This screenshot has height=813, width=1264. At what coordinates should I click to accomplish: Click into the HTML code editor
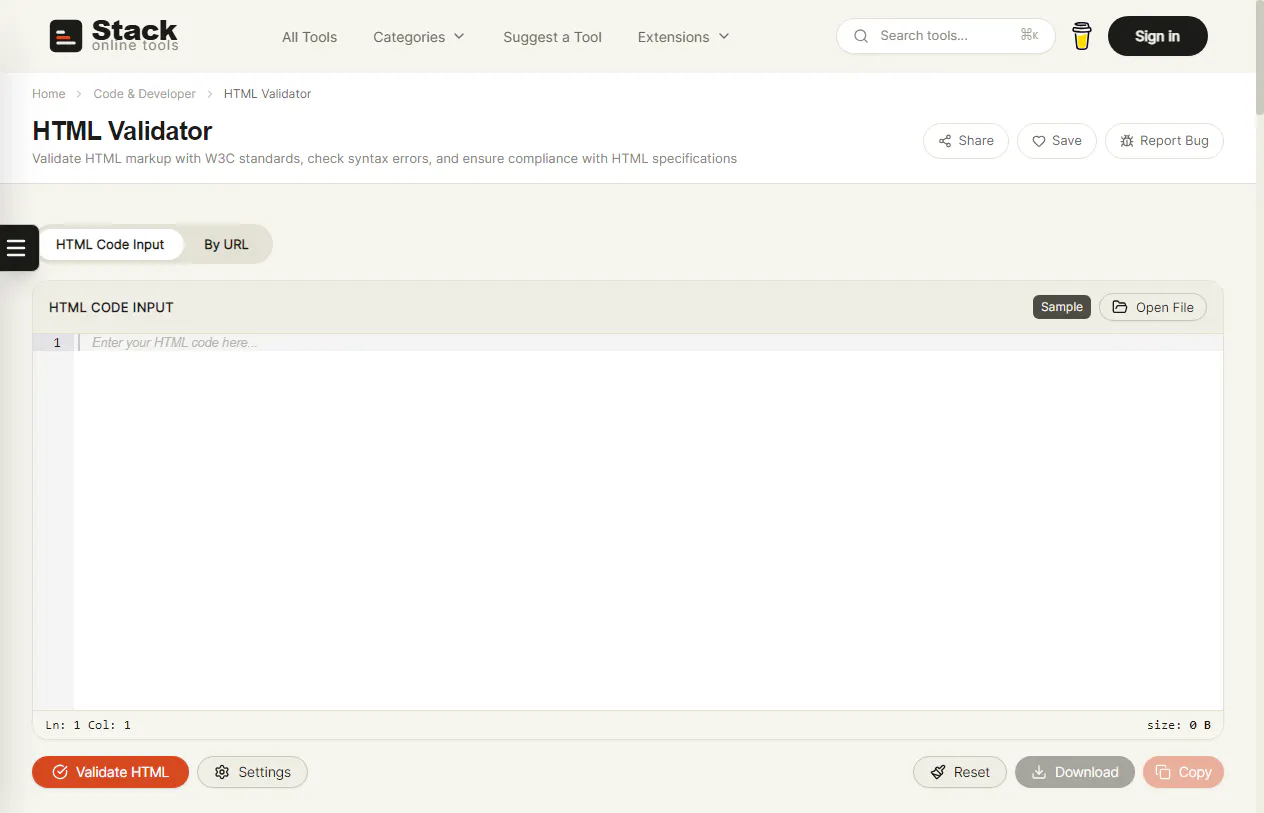tap(648, 520)
